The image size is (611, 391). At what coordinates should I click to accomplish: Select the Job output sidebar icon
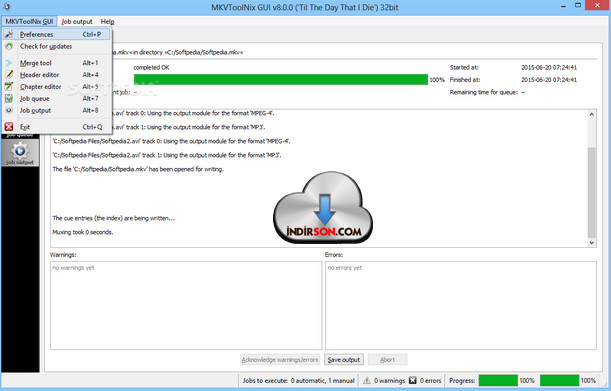(x=20, y=153)
